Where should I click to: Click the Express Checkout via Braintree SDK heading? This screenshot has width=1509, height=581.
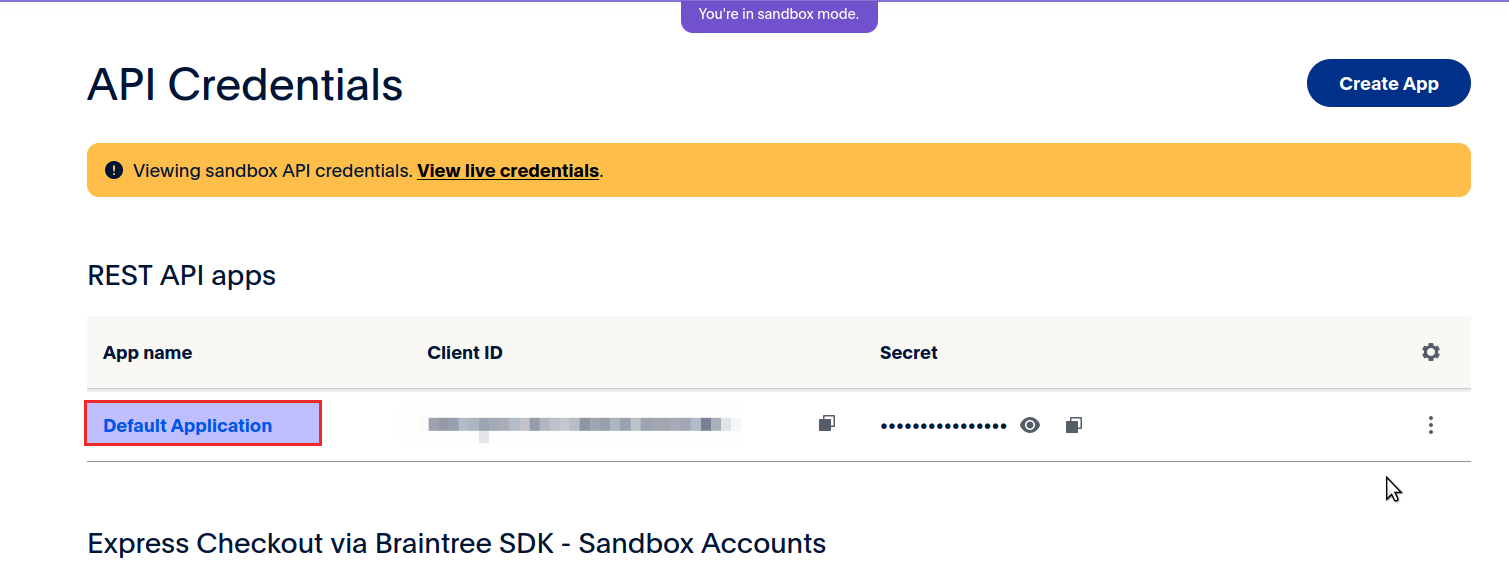456,543
